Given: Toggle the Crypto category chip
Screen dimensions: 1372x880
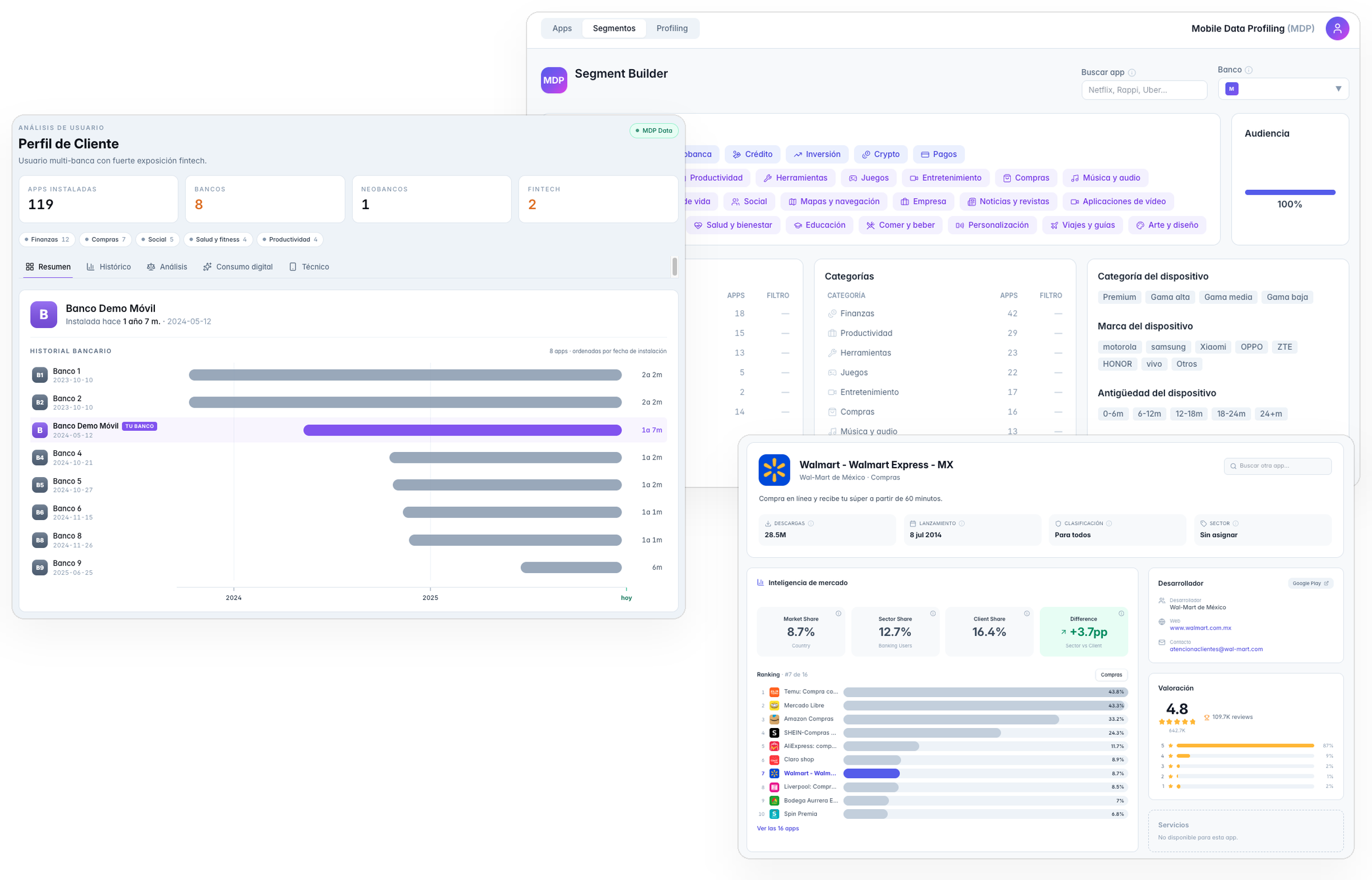Looking at the screenshot, I should (x=880, y=154).
